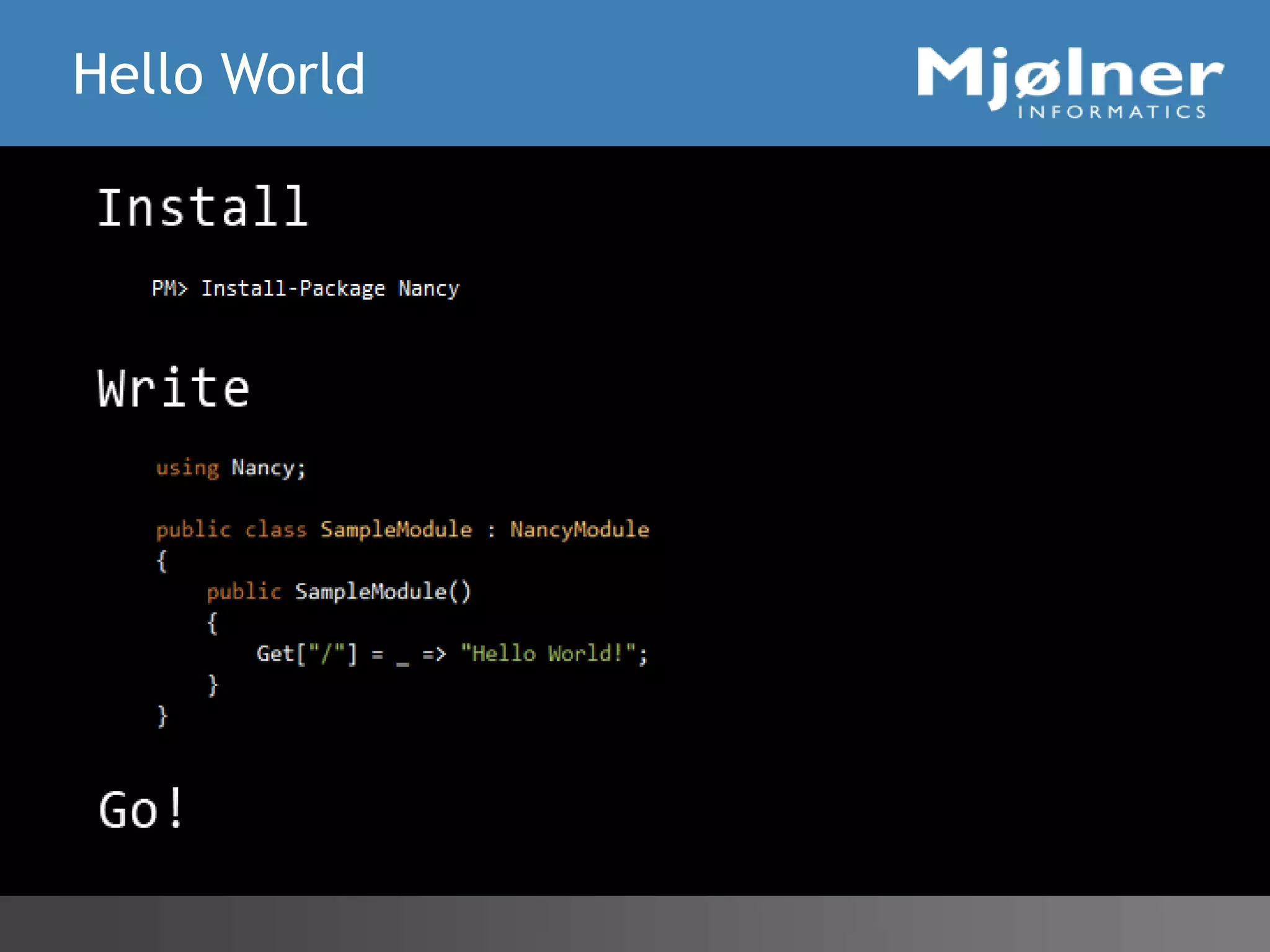This screenshot has width=1270, height=952.
Task: Select the Write heading
Action: [x=174, y=387]
